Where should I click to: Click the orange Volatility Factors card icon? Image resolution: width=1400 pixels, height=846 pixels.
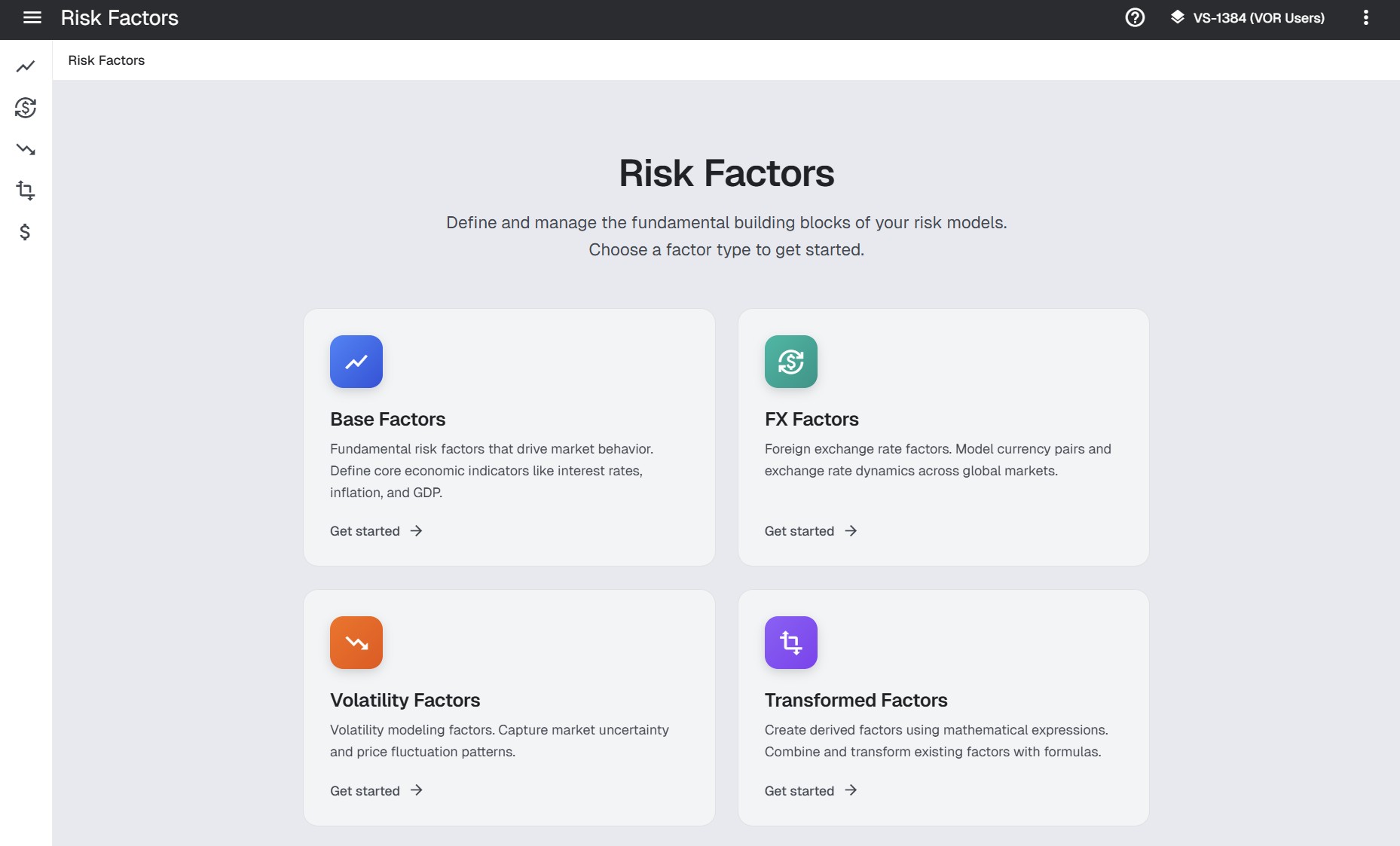coord(356,643)
